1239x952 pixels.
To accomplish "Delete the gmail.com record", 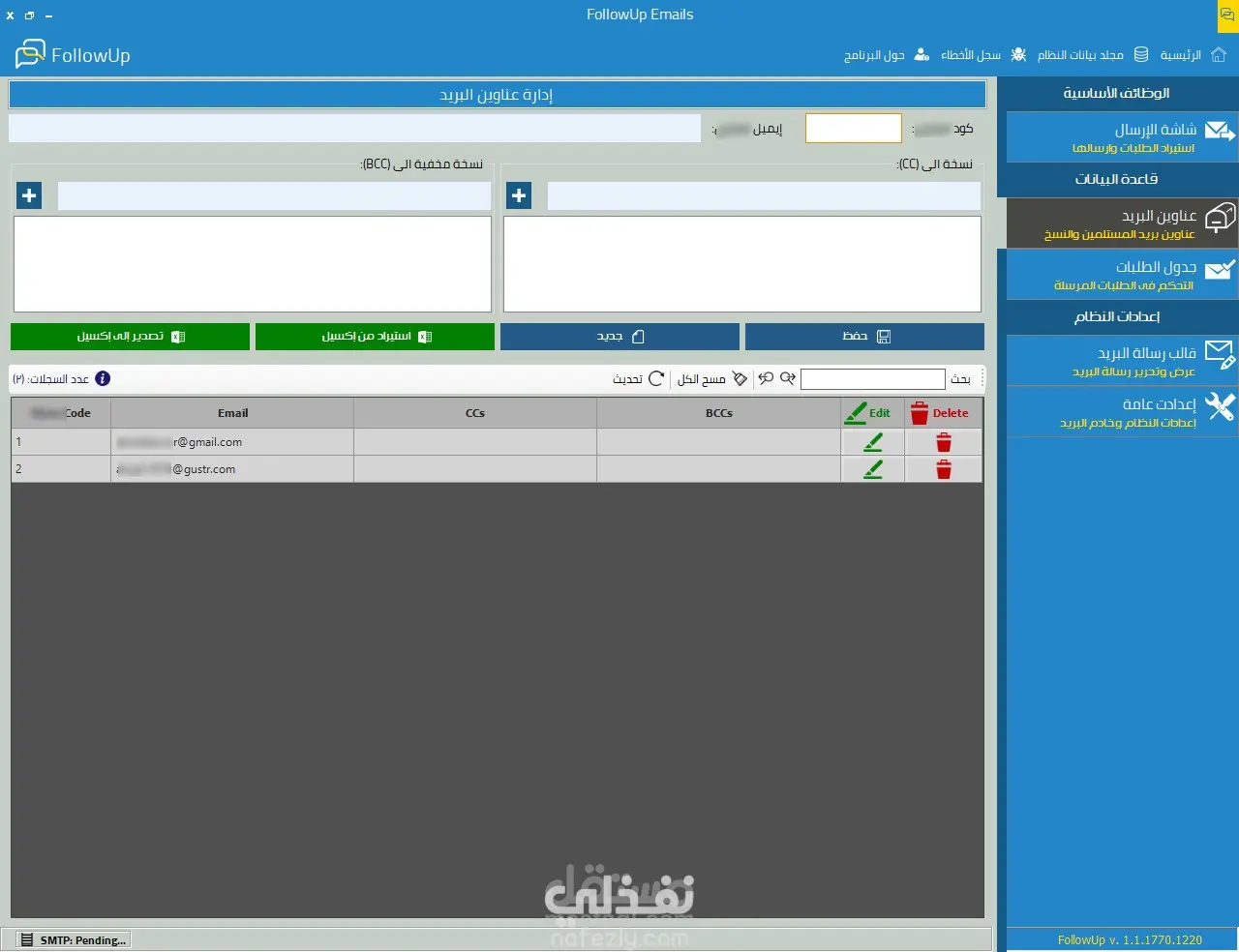I will pos(944,442).
